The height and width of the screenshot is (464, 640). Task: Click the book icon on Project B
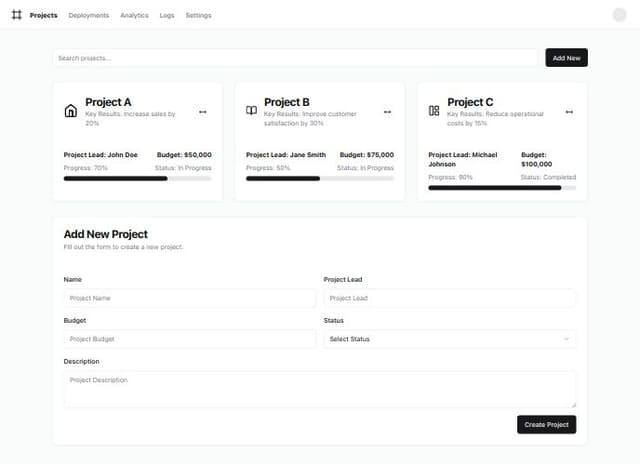(x=252, y=111)
